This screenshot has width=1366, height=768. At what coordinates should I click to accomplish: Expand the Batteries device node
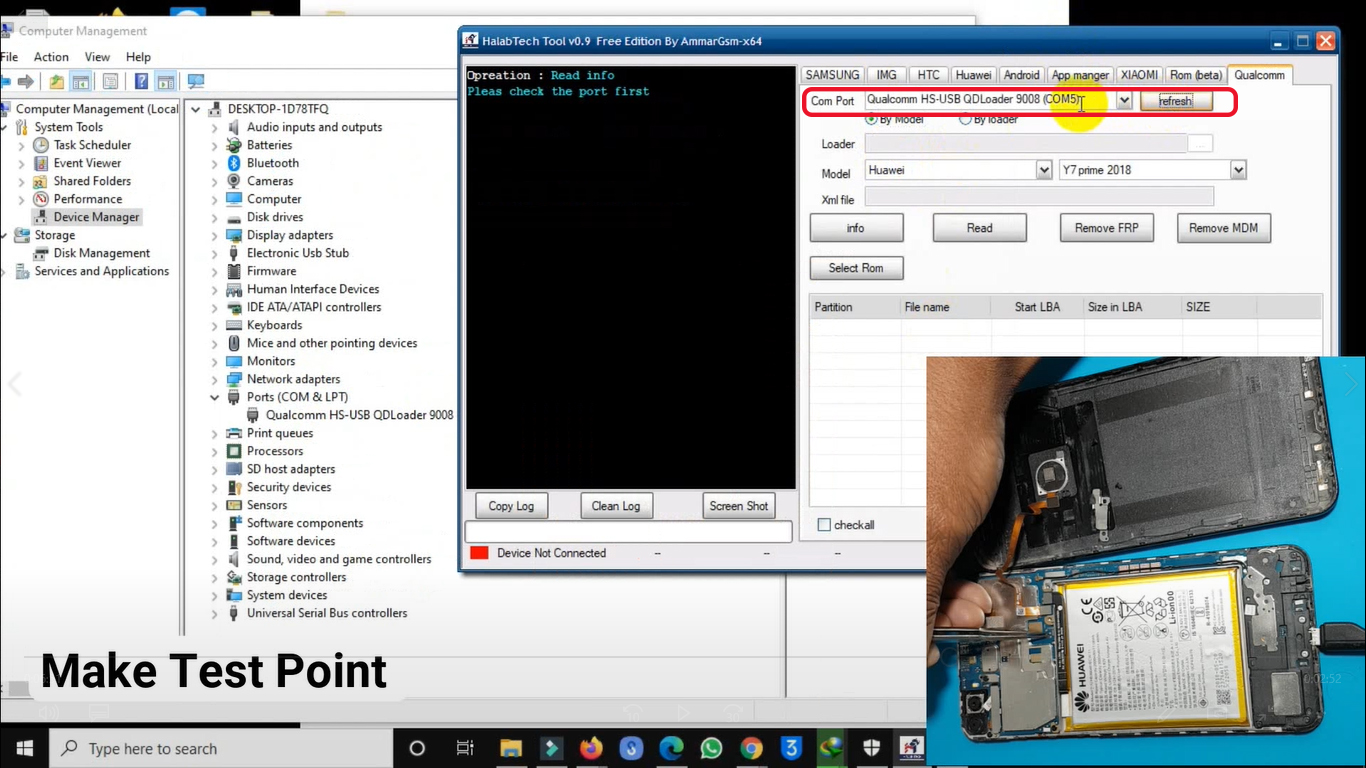214,146
